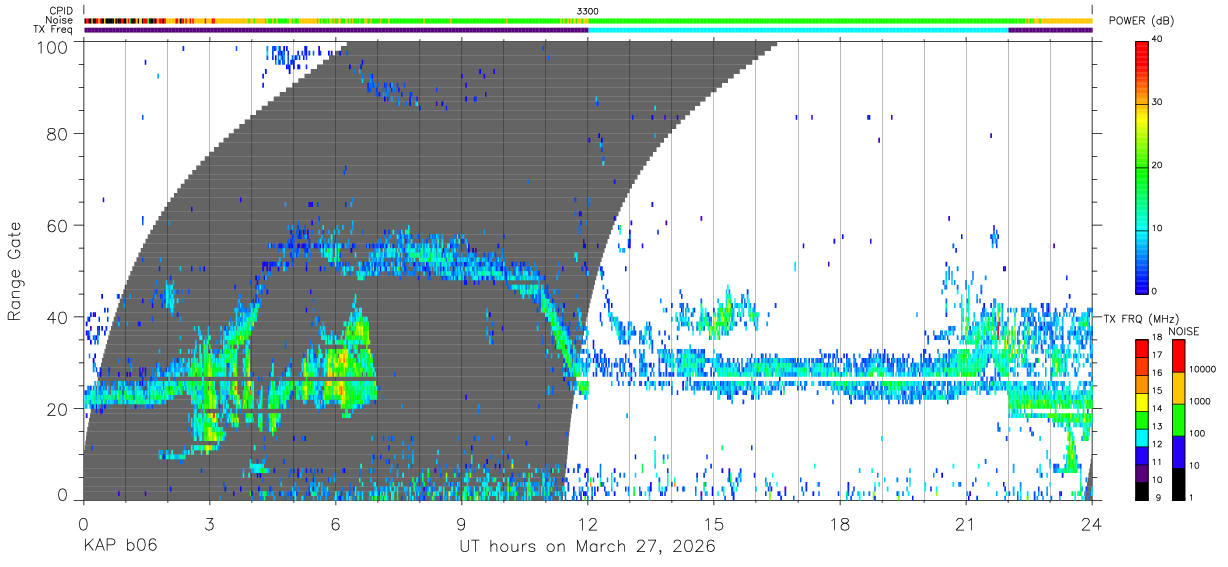Click the 40 tick on Range Gate axis
The width and height of the screenshot is (1228, 567).
coord(57,317)
